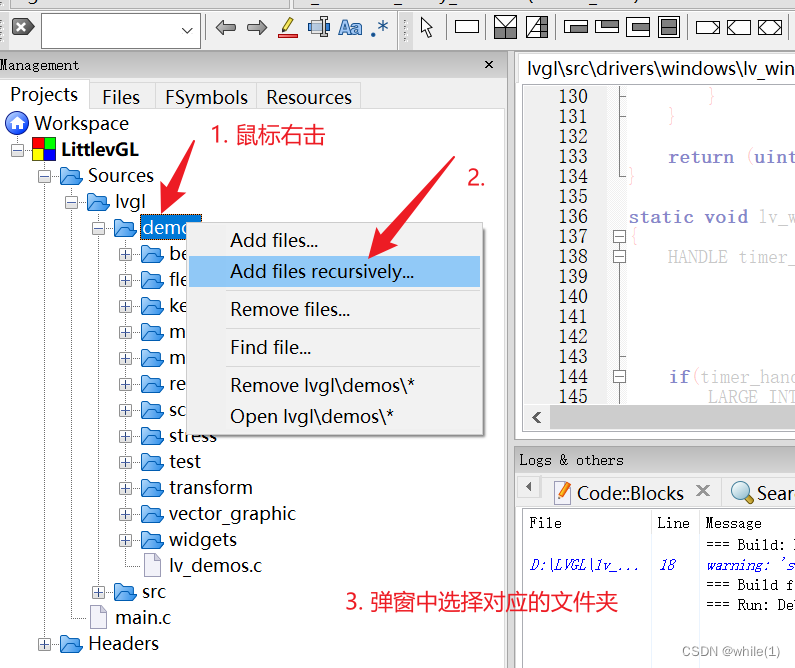Screen dimensions: 795x668
Task: Choose Remove lvgl\demos\* menu item
Action: [335, 386]
